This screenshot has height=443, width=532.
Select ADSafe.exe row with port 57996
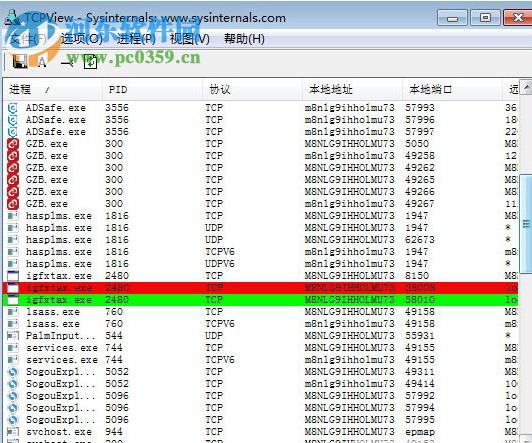pos(261,120)
